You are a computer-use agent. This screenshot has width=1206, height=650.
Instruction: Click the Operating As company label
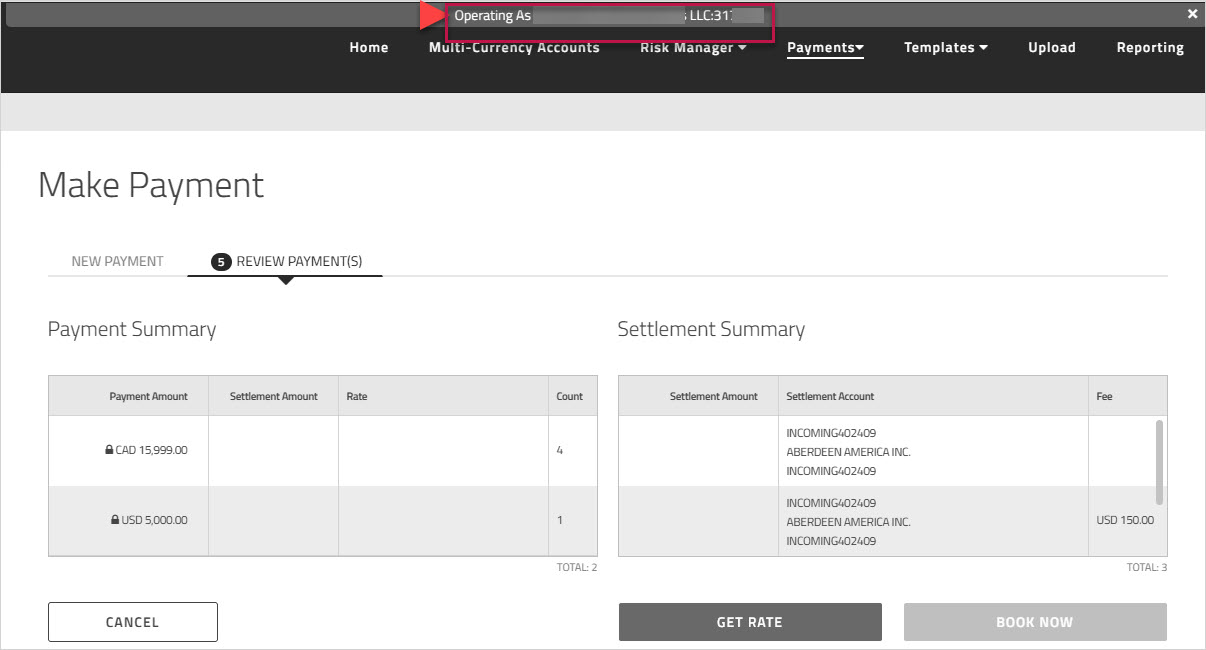click(608, 16)
